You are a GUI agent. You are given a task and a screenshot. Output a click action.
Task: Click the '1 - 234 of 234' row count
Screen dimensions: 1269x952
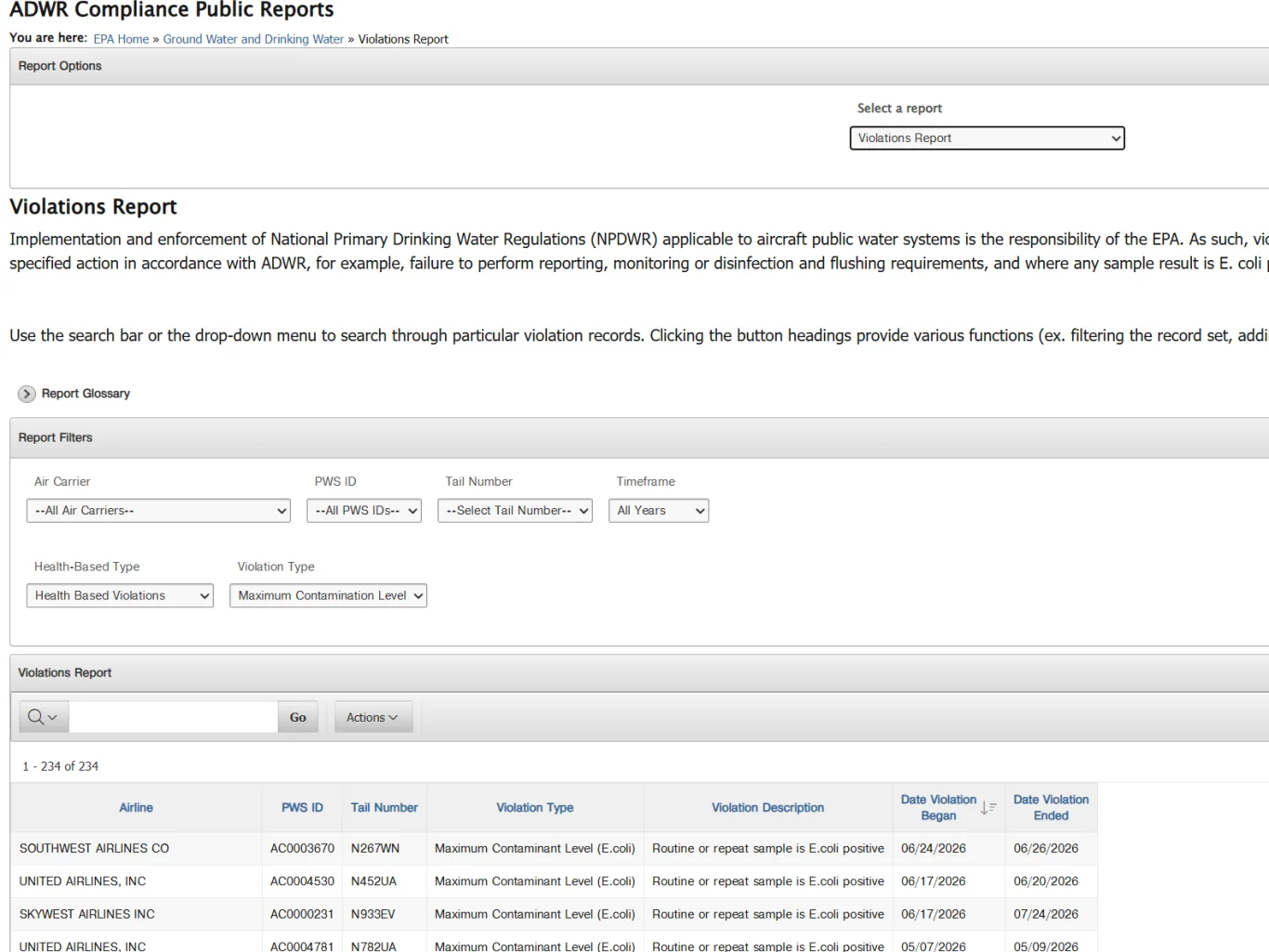tap(60, 767)
